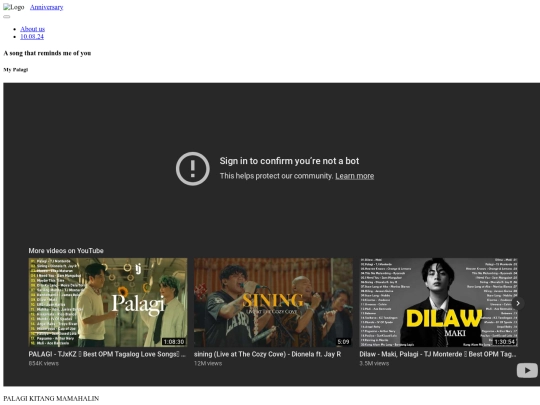Image resolution: width=540 pixels, height=405 pixels.
Task: Toggle the collapsed navbar button
Action: pos(7,17)
